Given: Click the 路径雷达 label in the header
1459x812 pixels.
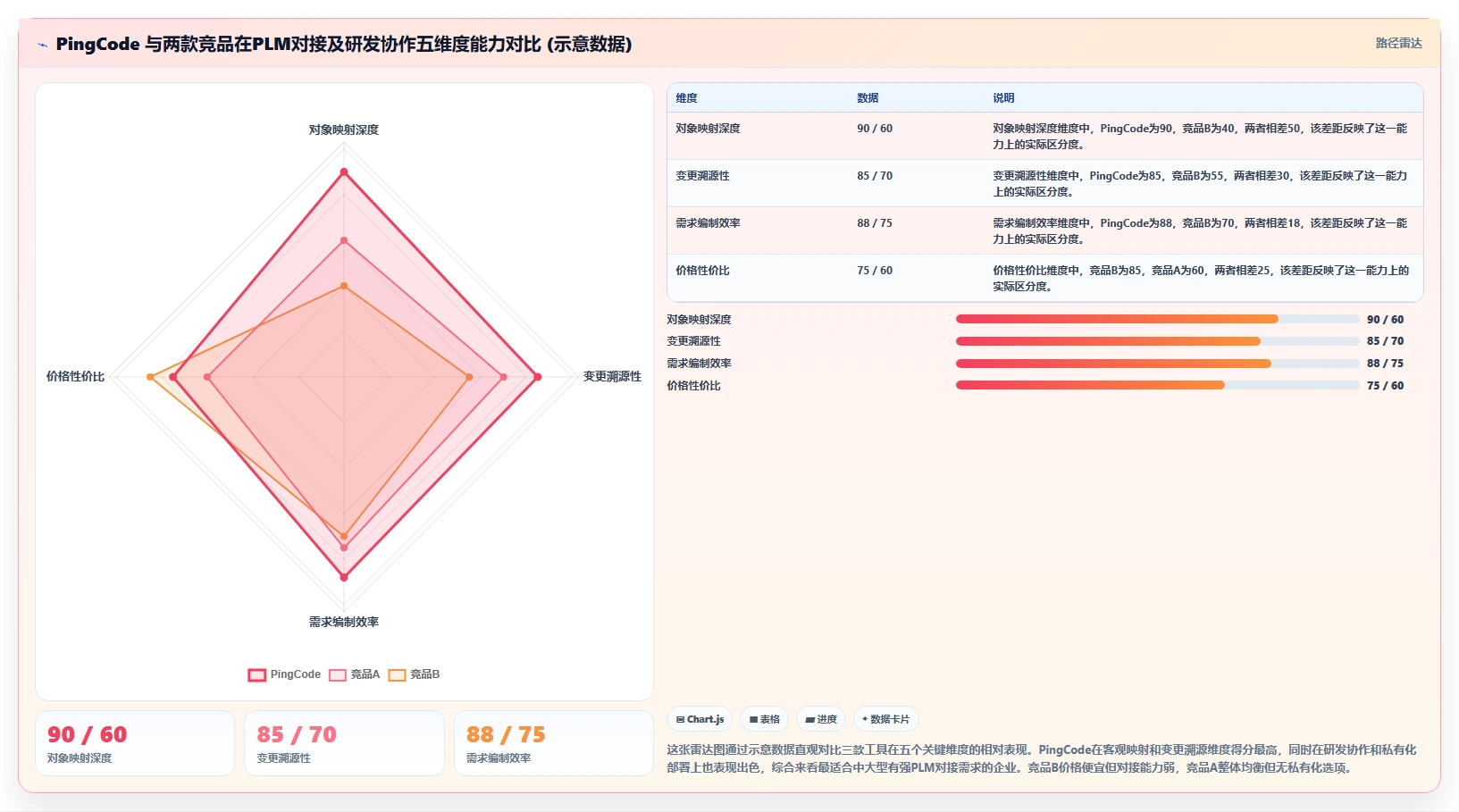Looking at the screenshot, I should click(1398, 43).
